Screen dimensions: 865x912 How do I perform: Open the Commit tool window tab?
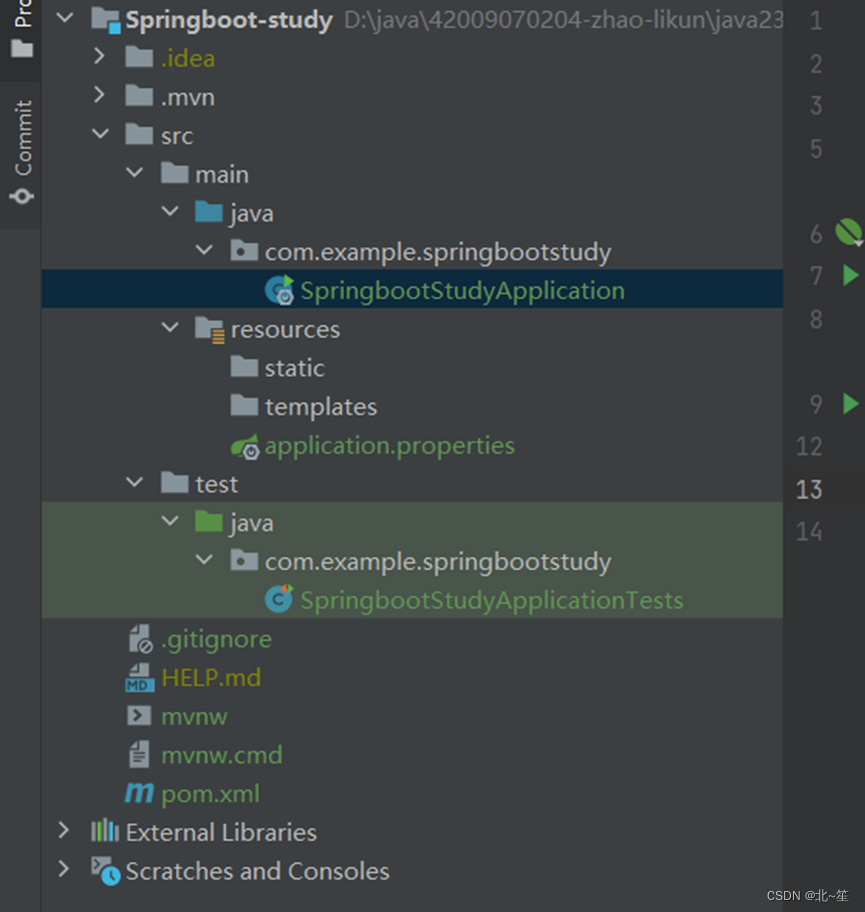point(22,150)
